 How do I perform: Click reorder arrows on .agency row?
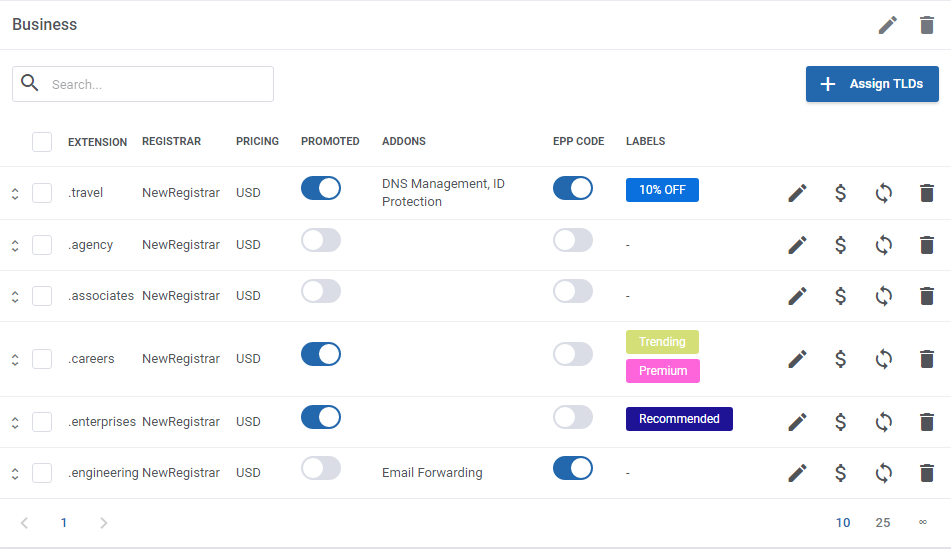[15, 246]
